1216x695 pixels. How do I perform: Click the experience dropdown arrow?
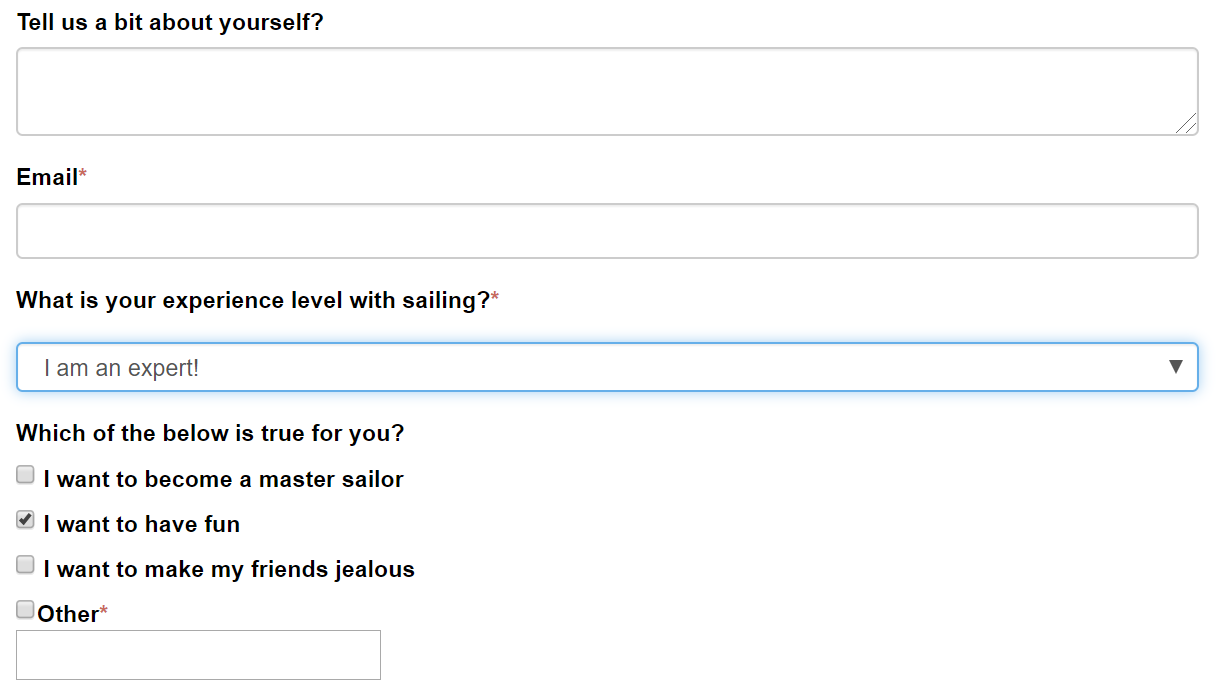tap(1176, 367)
